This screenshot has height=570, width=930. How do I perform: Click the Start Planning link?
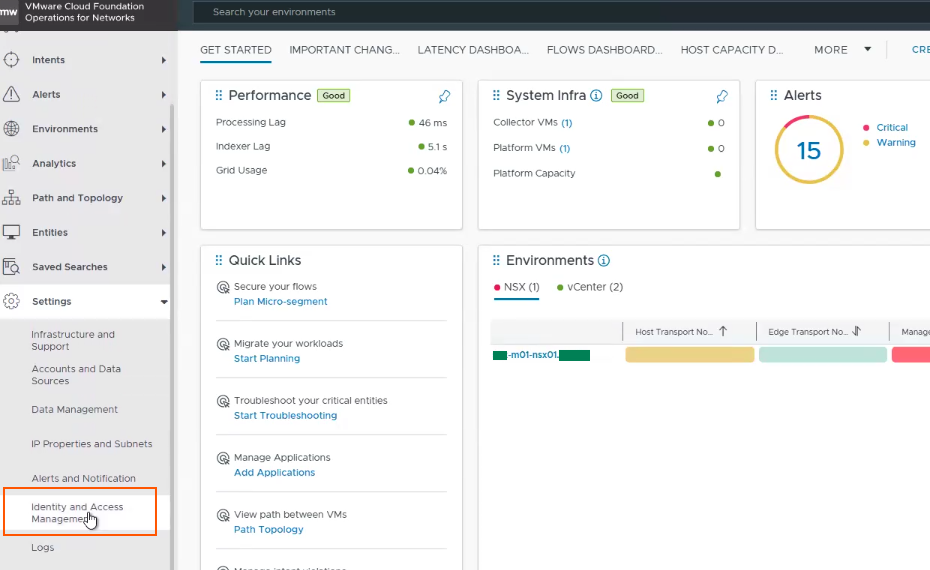pos(267,358)
